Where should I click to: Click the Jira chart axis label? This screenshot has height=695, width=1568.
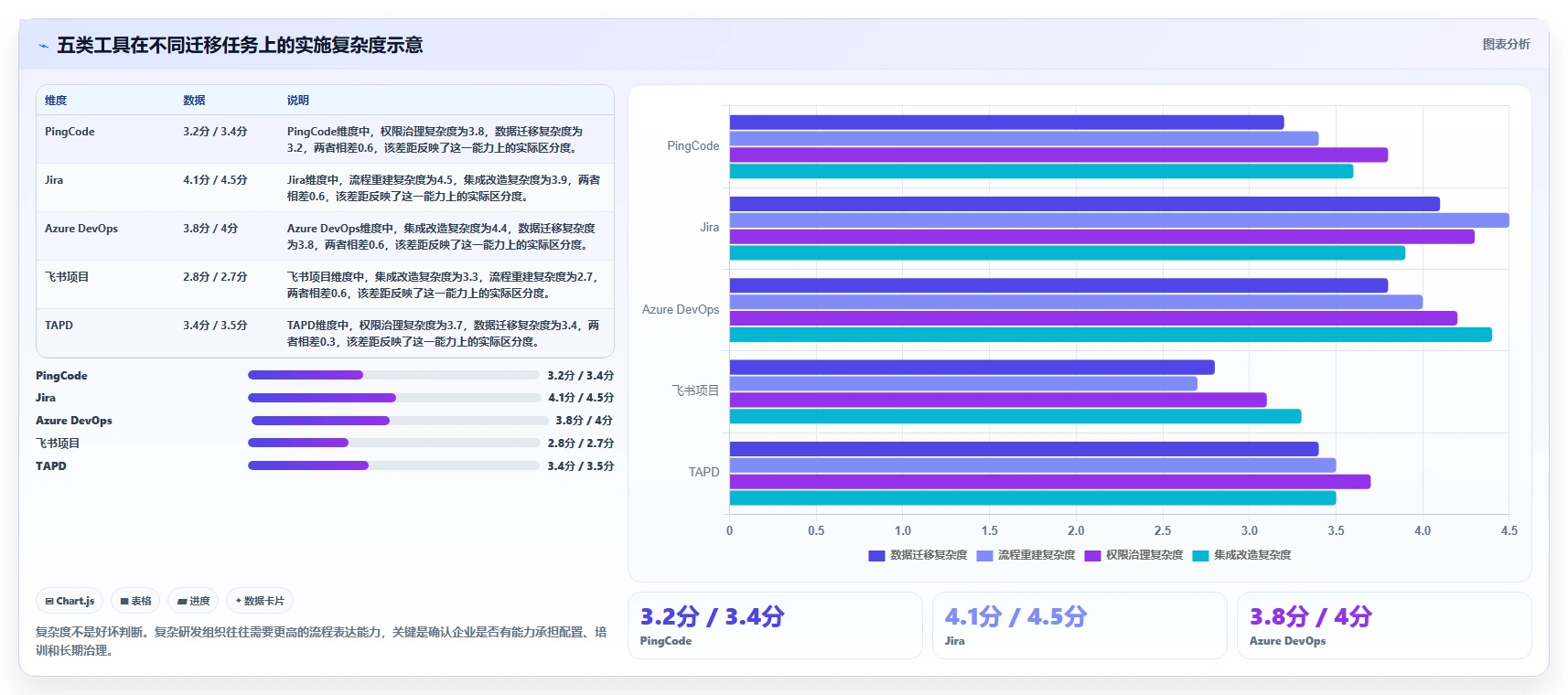coord(710,228)
